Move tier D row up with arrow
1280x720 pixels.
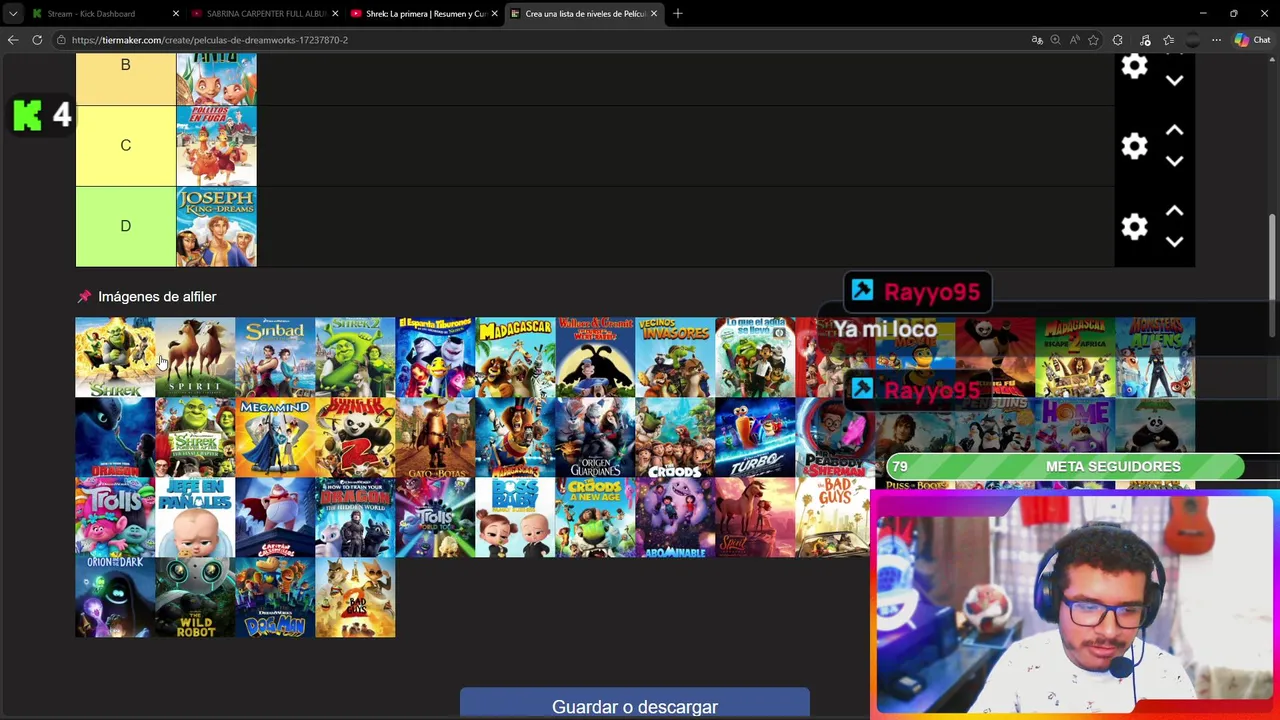pyautogui.click(x=1175, y=211)
